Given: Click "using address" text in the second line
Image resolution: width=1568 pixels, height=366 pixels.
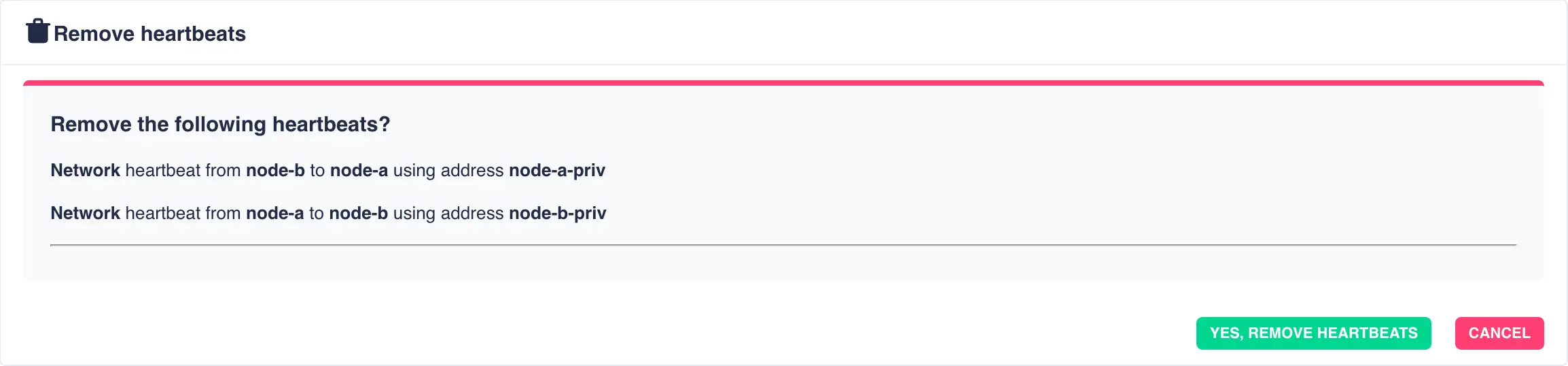Looking at the screenshot, I should pos(448,213).
